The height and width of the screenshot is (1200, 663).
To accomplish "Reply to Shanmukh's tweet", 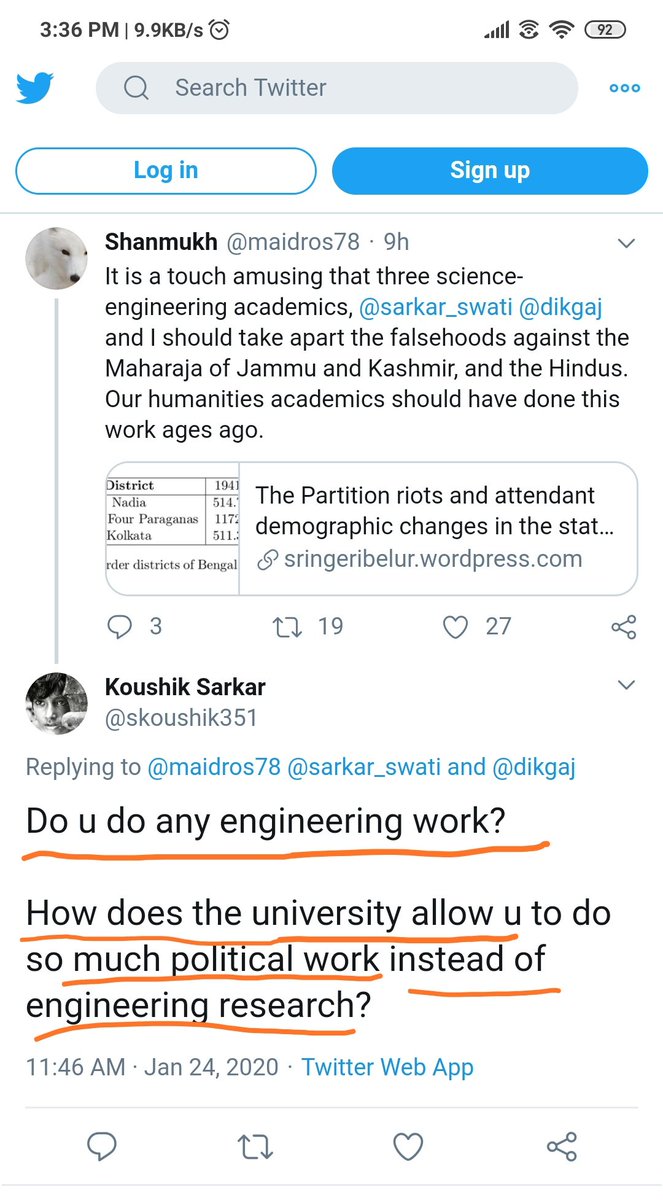I will tap(120, 627).
